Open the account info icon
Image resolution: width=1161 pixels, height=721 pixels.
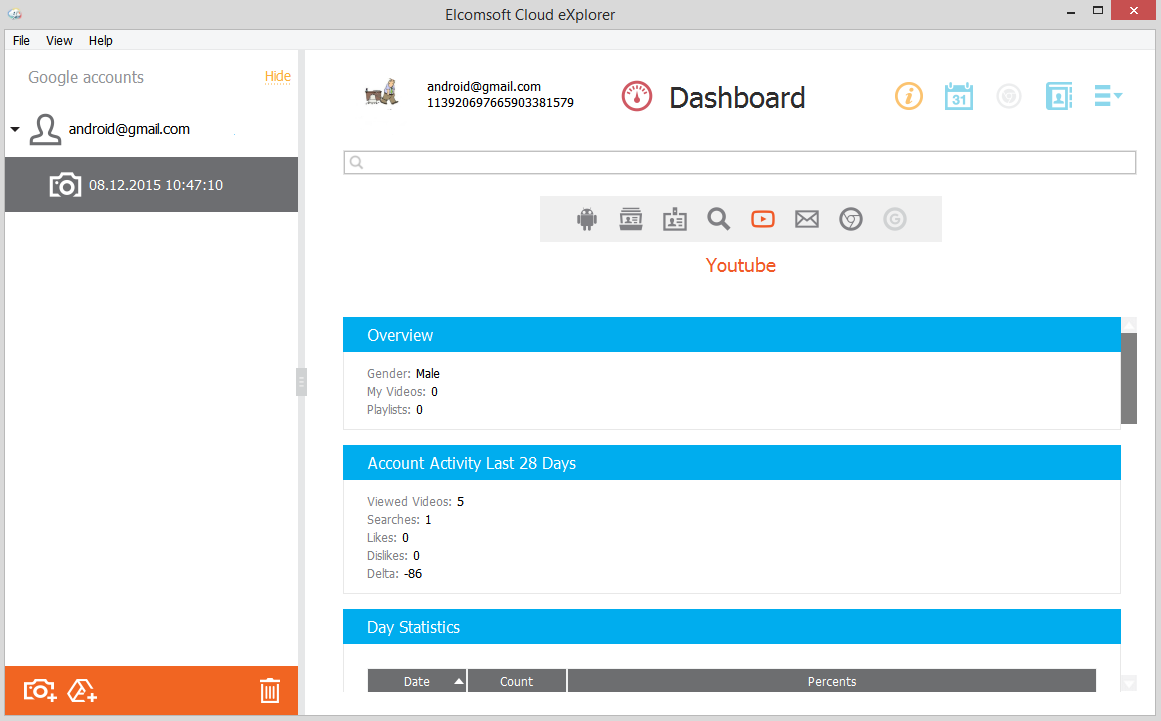coord(909,96)
